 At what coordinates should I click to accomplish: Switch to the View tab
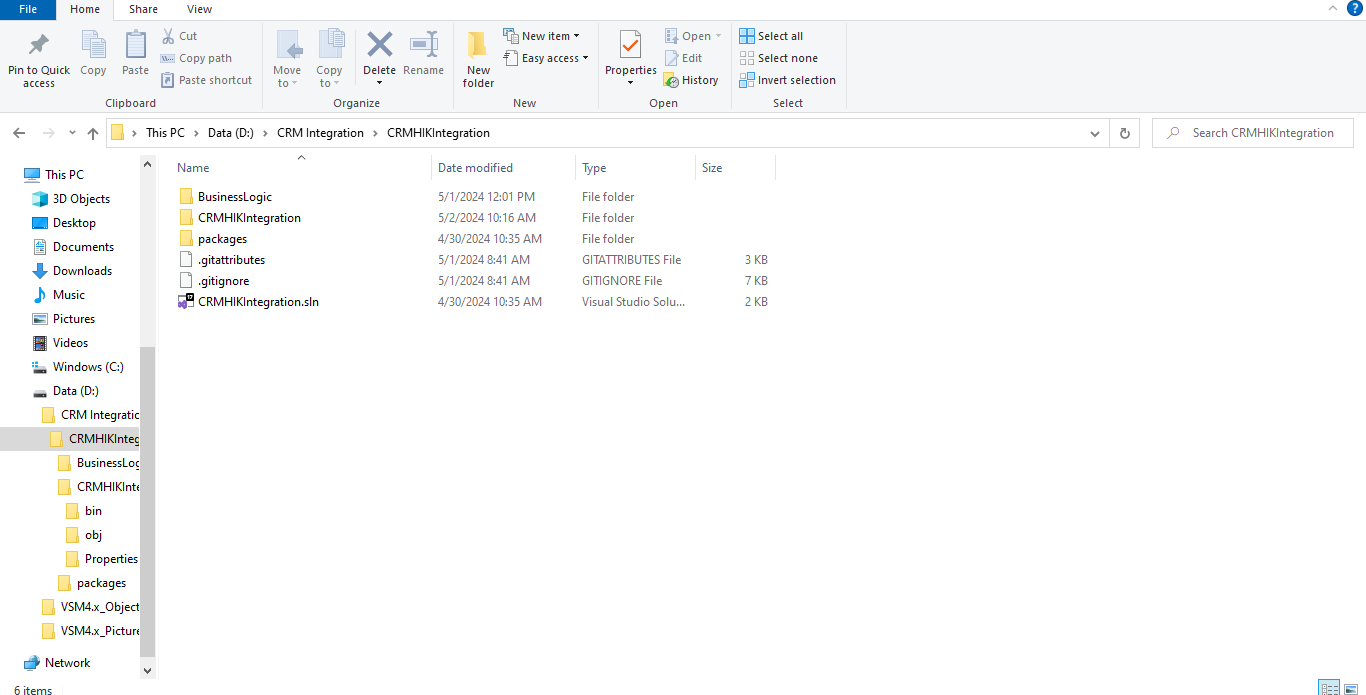[x=199, y=9]
